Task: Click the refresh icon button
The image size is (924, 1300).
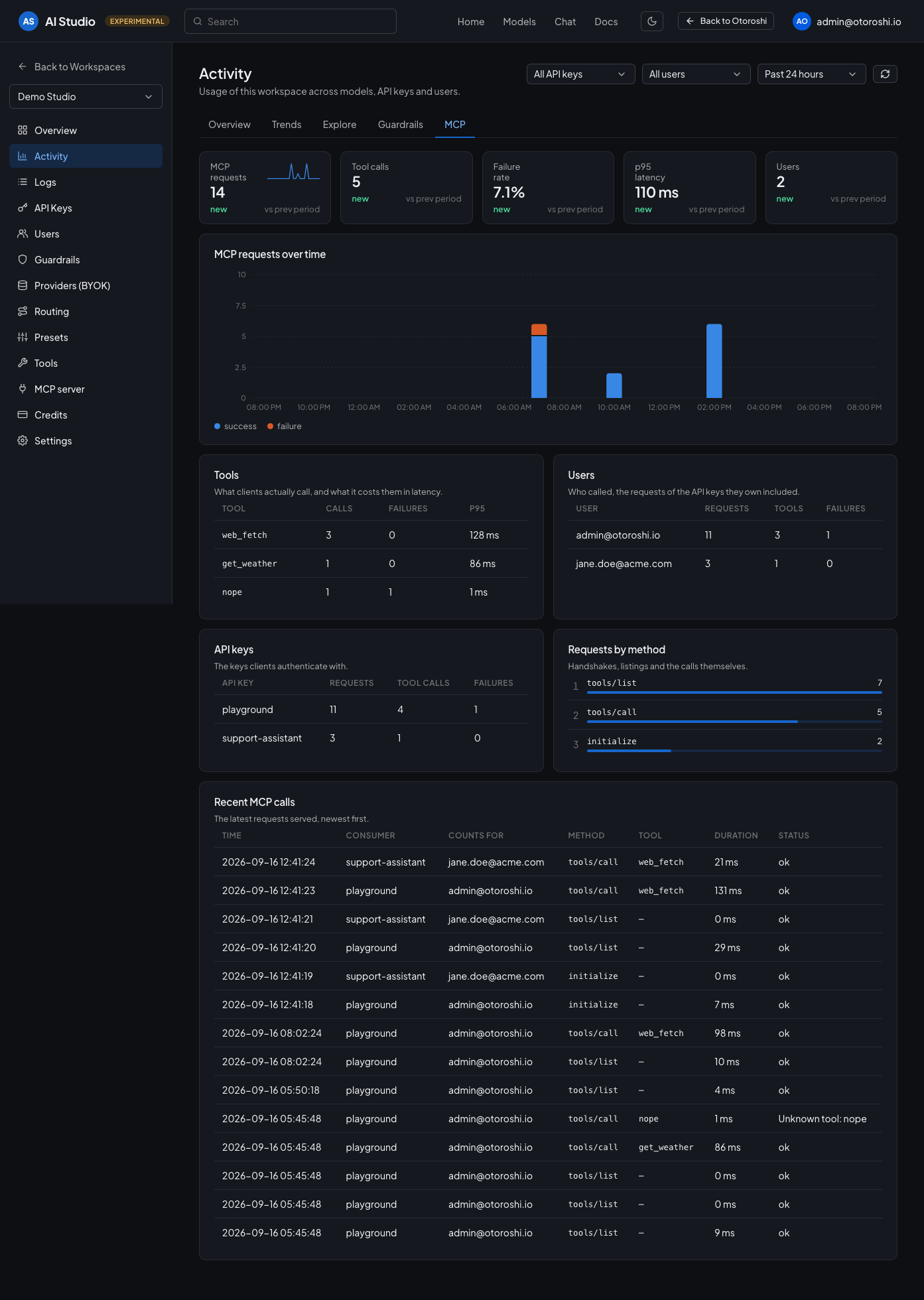Action: pyautogui.click(x=885, y=74)
